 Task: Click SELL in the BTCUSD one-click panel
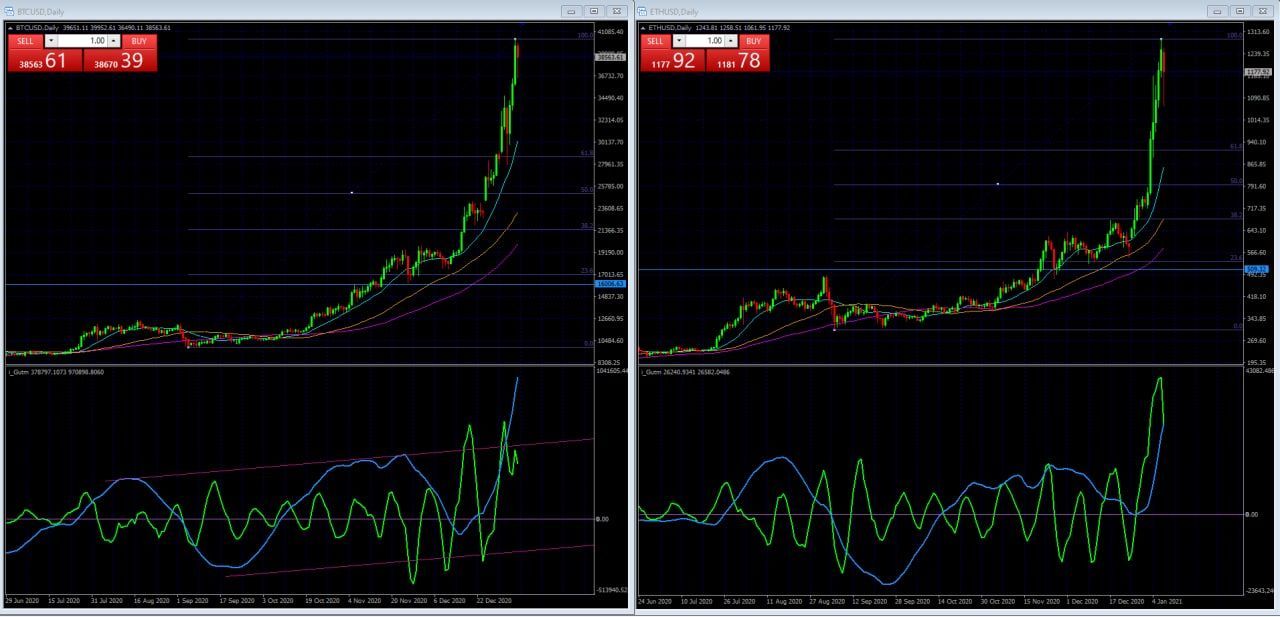pos(24,41)
